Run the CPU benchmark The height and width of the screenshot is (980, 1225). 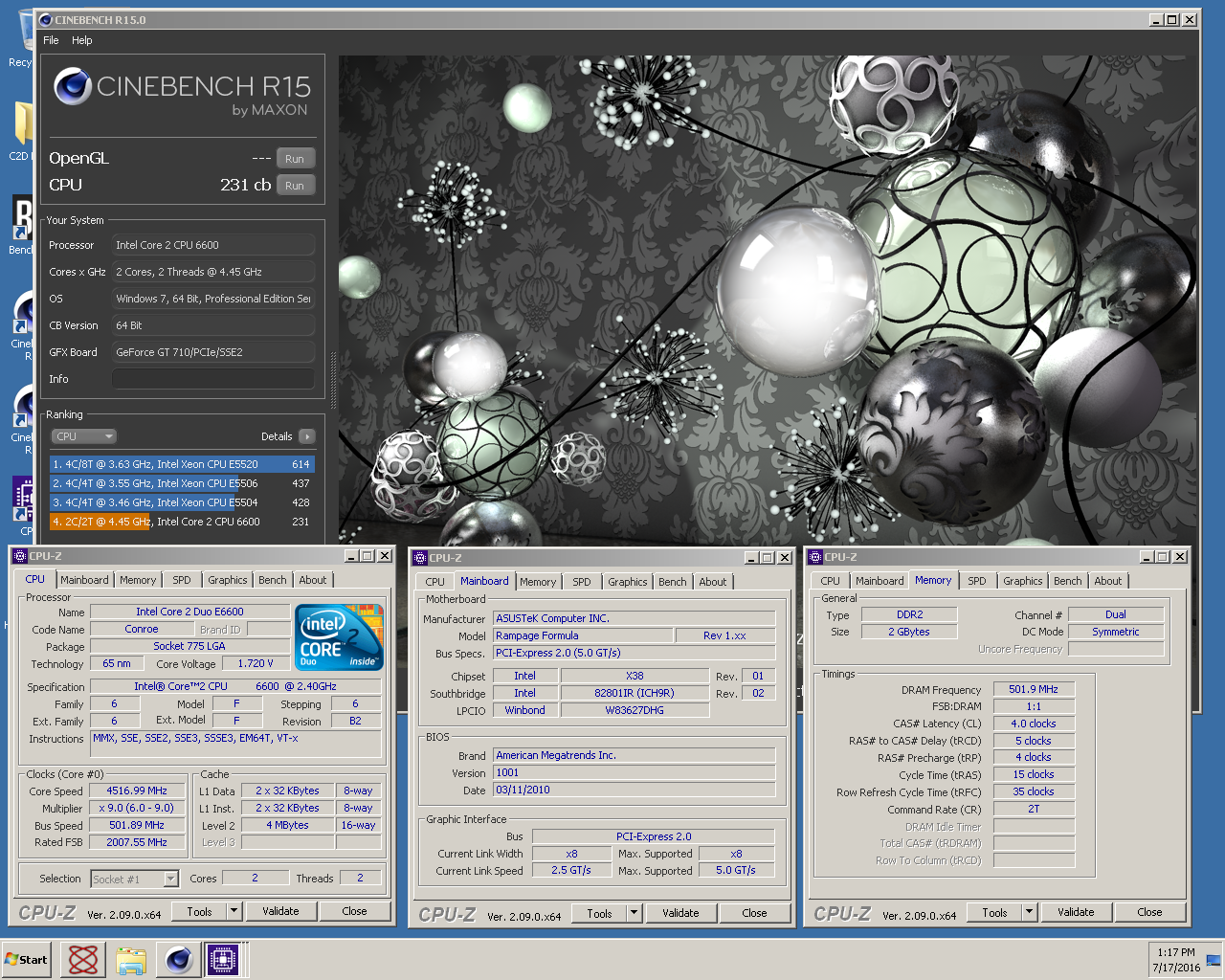pyautogui.click(x=295, y=186)
